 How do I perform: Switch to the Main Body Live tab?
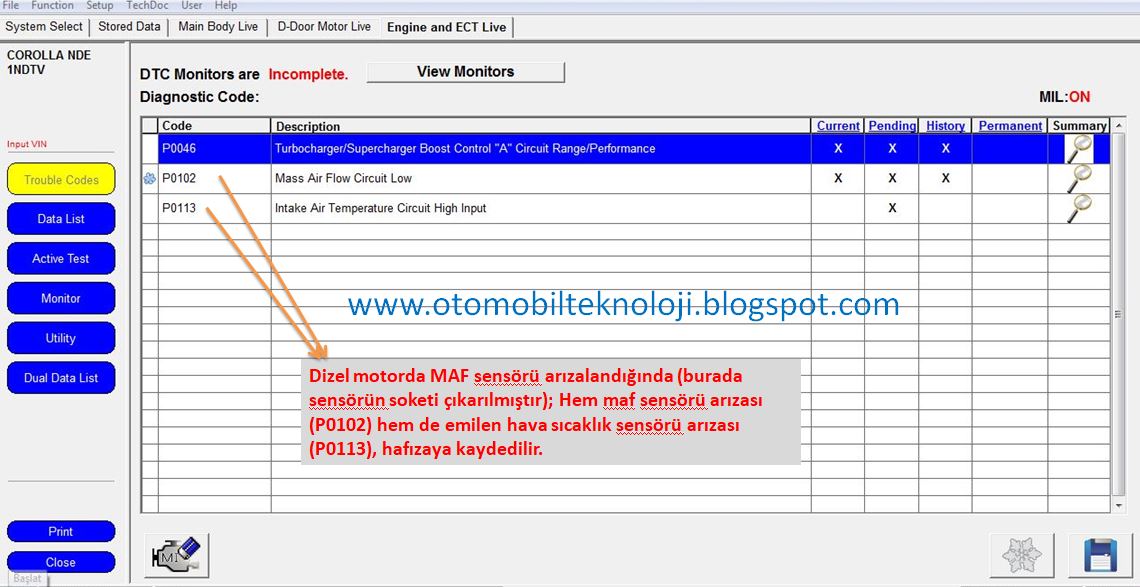point(218,27)
